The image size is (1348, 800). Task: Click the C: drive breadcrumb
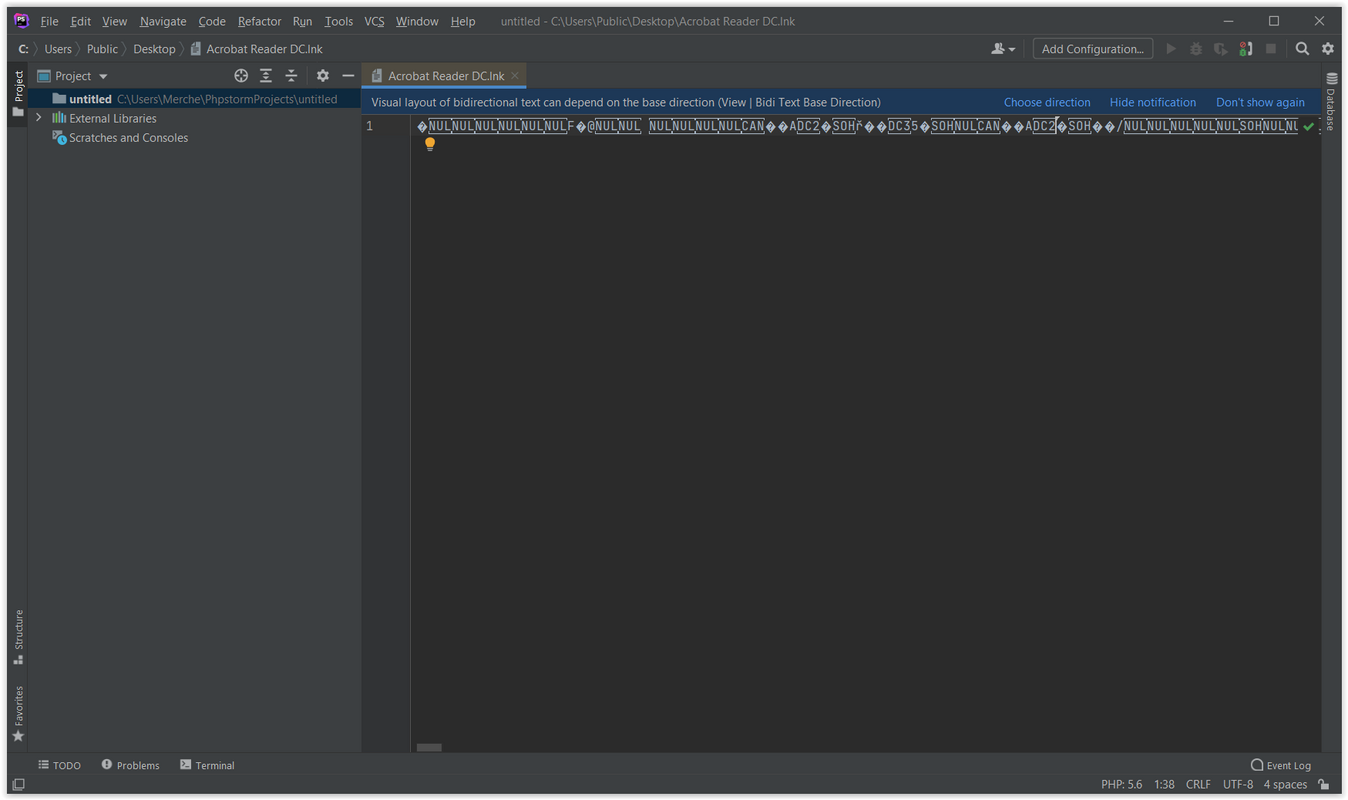[23, 49]
